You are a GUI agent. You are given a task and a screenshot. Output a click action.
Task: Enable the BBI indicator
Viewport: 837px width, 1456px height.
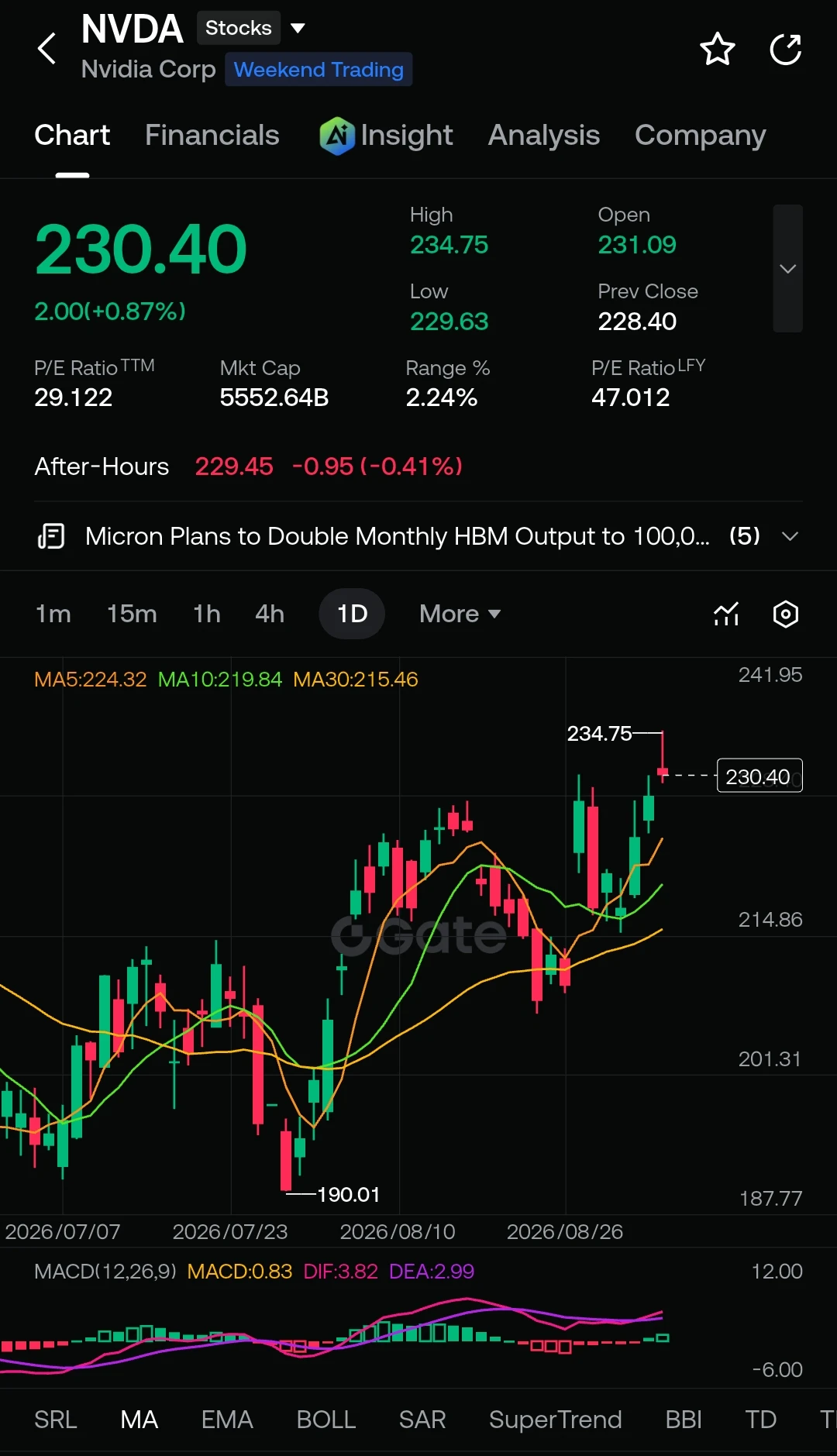click(684, 1420)
